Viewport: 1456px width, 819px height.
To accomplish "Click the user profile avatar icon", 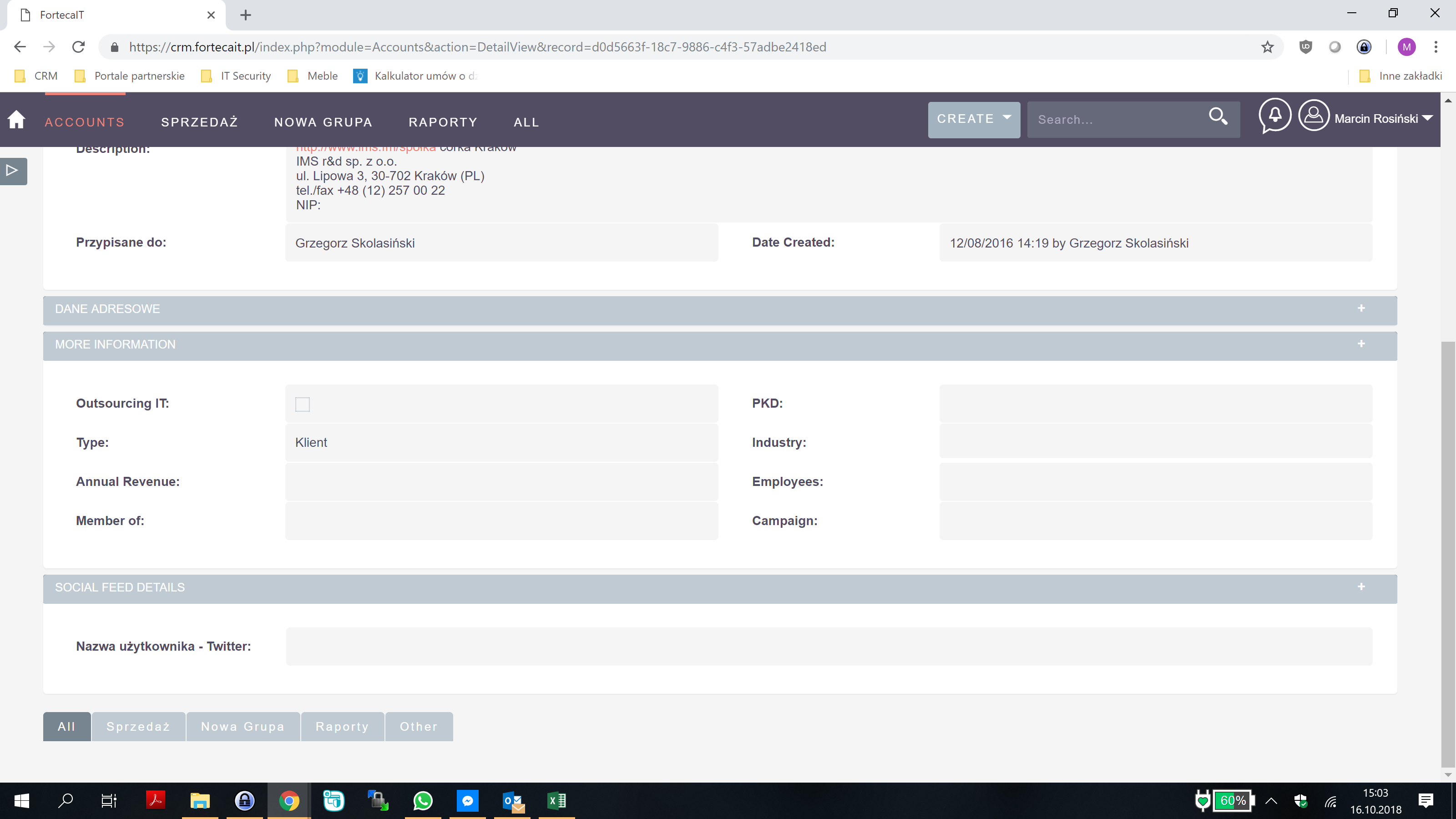I will [1314, 116].
